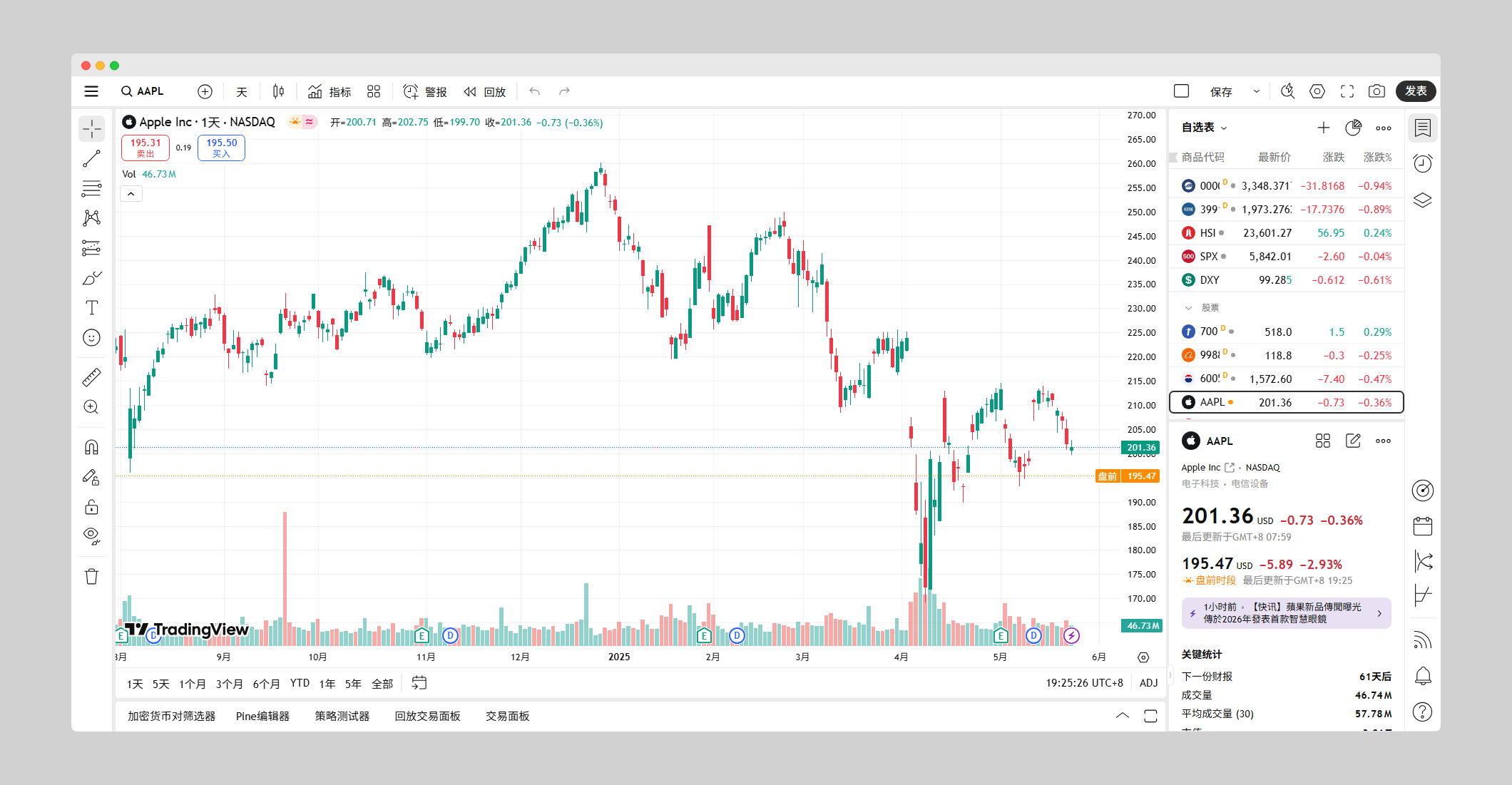The image size is (1512, 785).
Task: Open chart settings hexagon icon
Action: point(1317,91)
